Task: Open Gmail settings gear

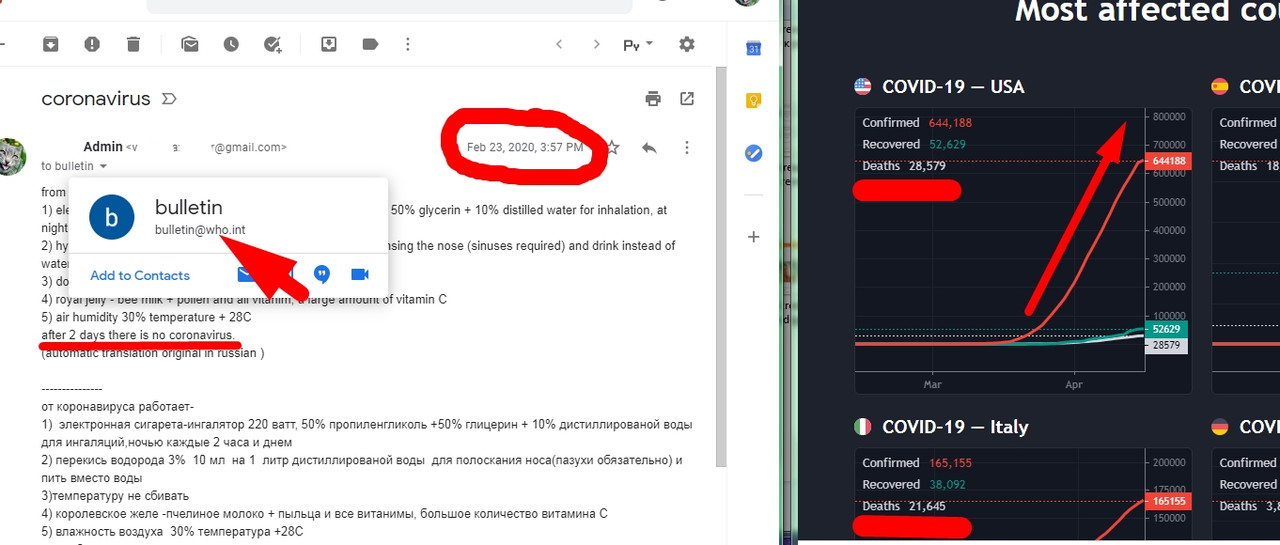Action: [687, 44]
